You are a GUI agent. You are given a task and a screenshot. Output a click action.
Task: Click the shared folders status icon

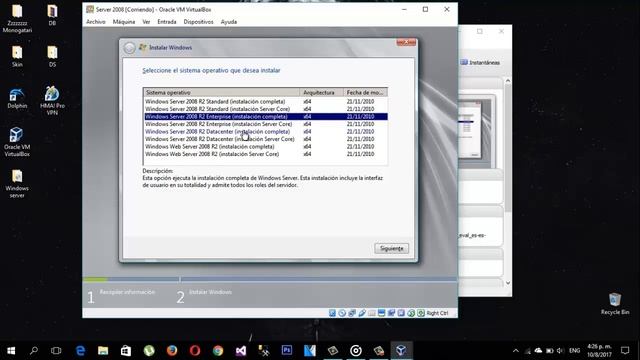(x=371, y=313)
